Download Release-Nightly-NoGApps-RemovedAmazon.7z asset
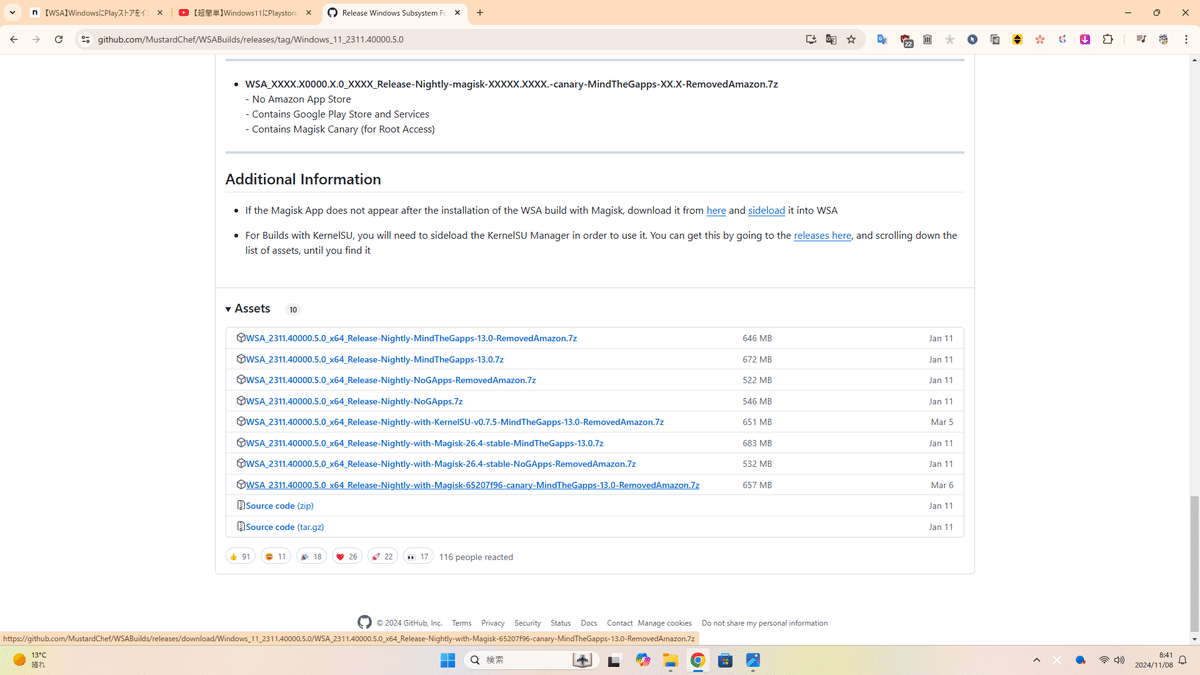The image size is (1200, 675). pyautogui.click(x=391, y=380)
